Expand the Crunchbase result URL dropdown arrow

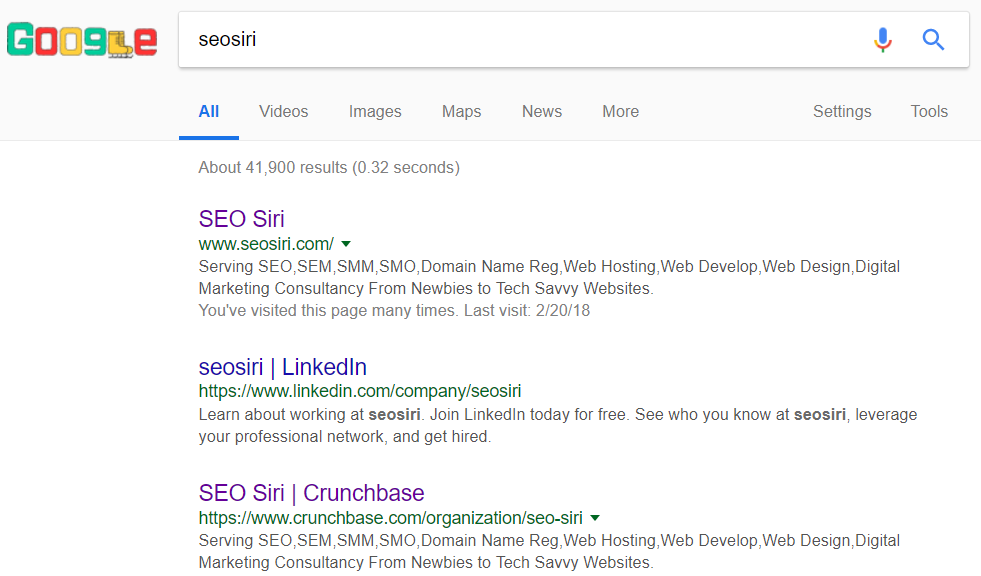pyautogui.click(x=595, y=518)
